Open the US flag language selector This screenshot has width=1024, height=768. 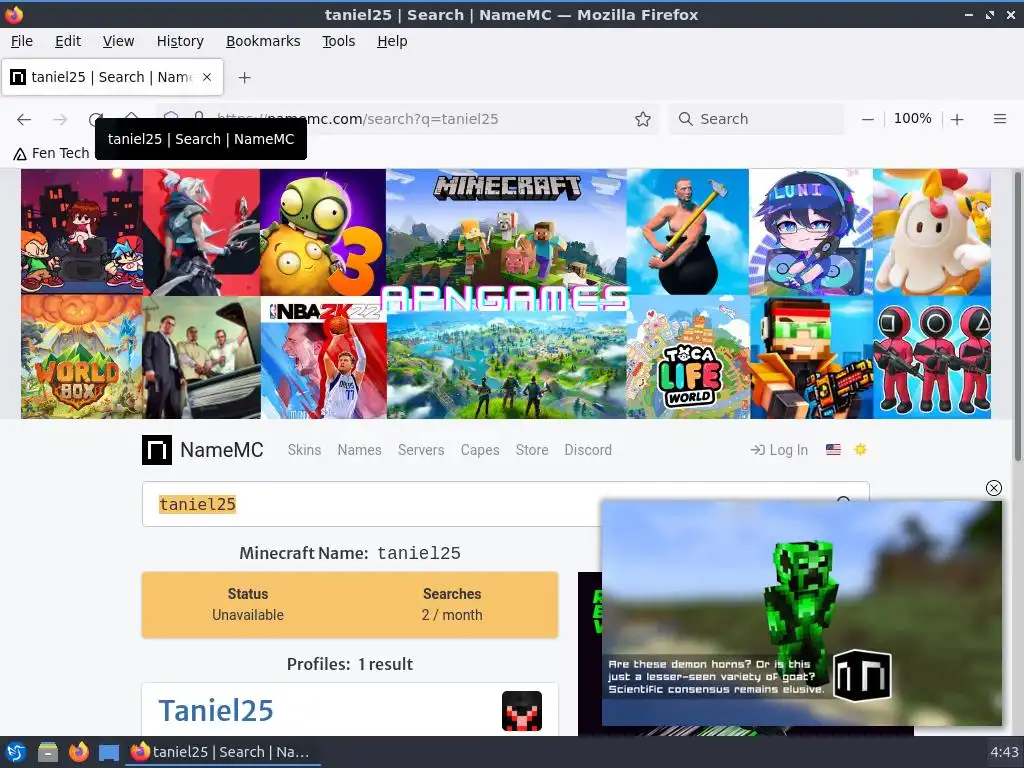coord(833,449)
